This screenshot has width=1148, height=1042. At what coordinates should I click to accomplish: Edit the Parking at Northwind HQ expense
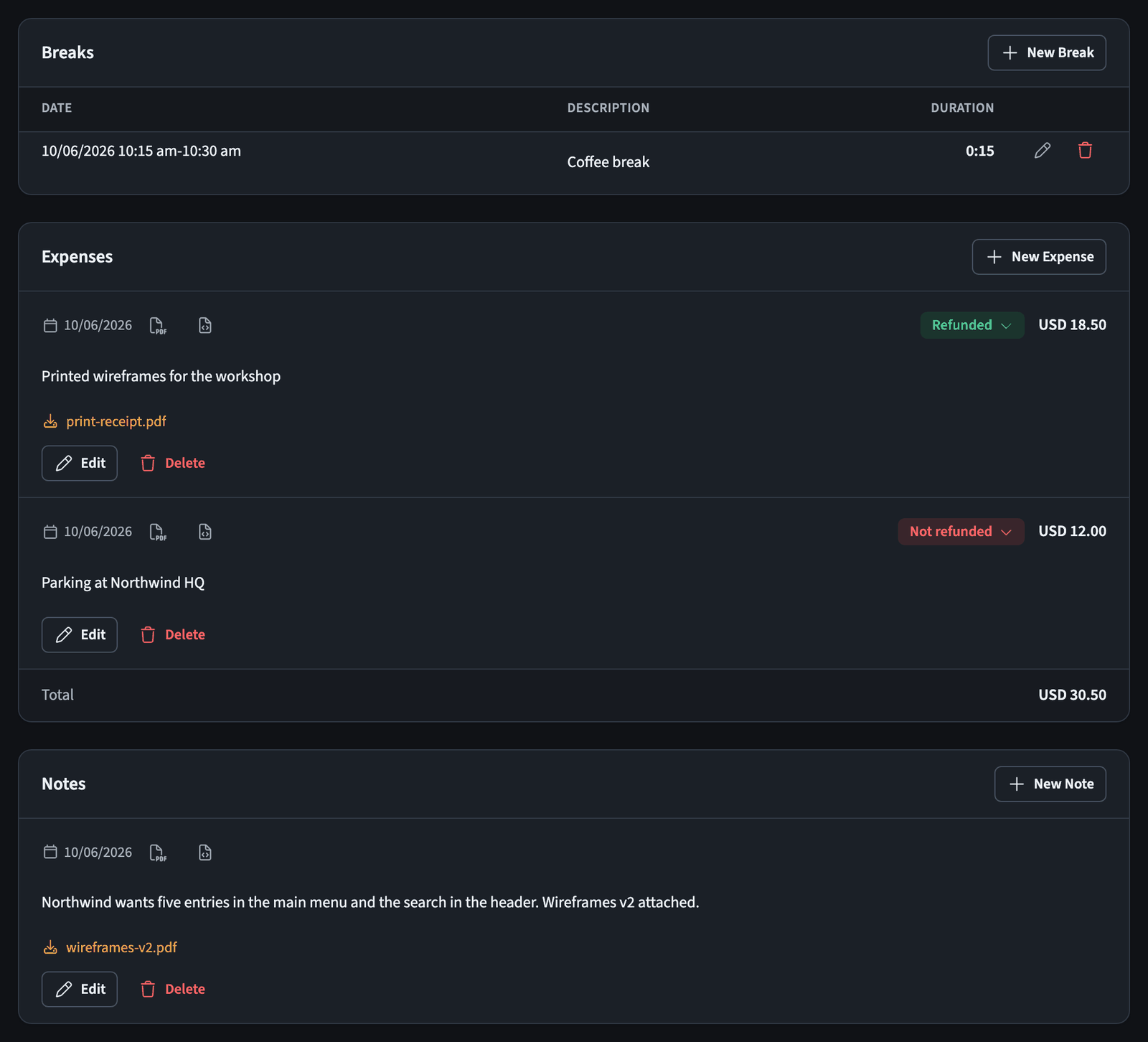(80, 635)
